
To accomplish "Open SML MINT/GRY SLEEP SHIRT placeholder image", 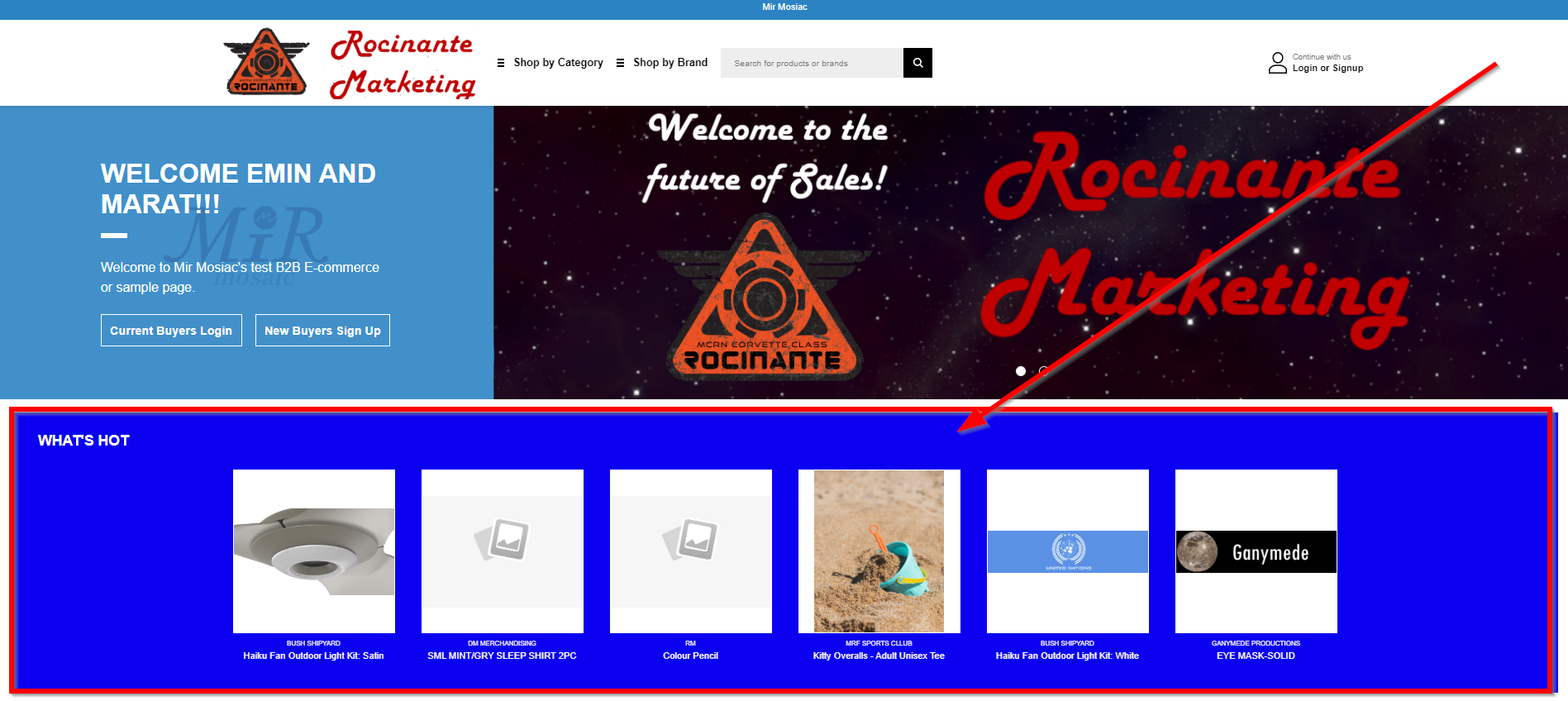I will coord(503,551).
